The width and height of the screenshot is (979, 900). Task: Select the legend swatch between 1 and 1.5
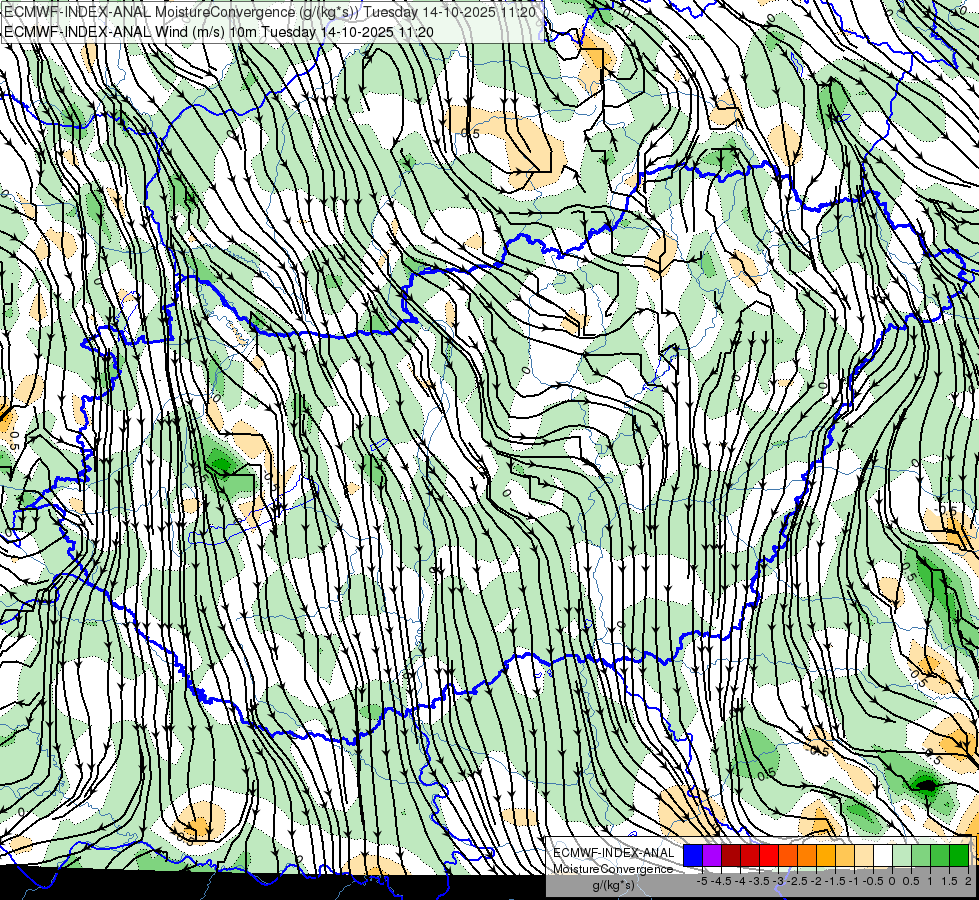click(940, 855)
